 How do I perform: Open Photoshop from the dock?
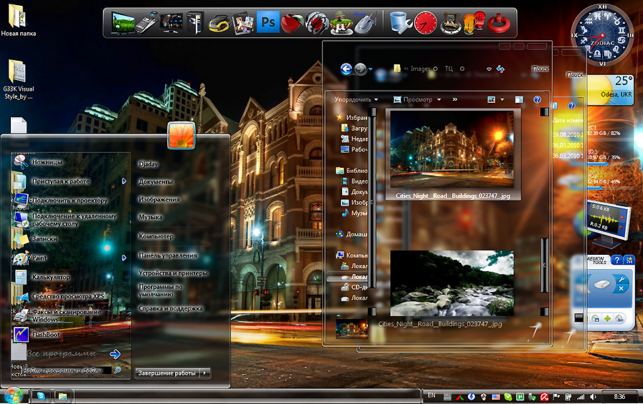click(268, 22)
